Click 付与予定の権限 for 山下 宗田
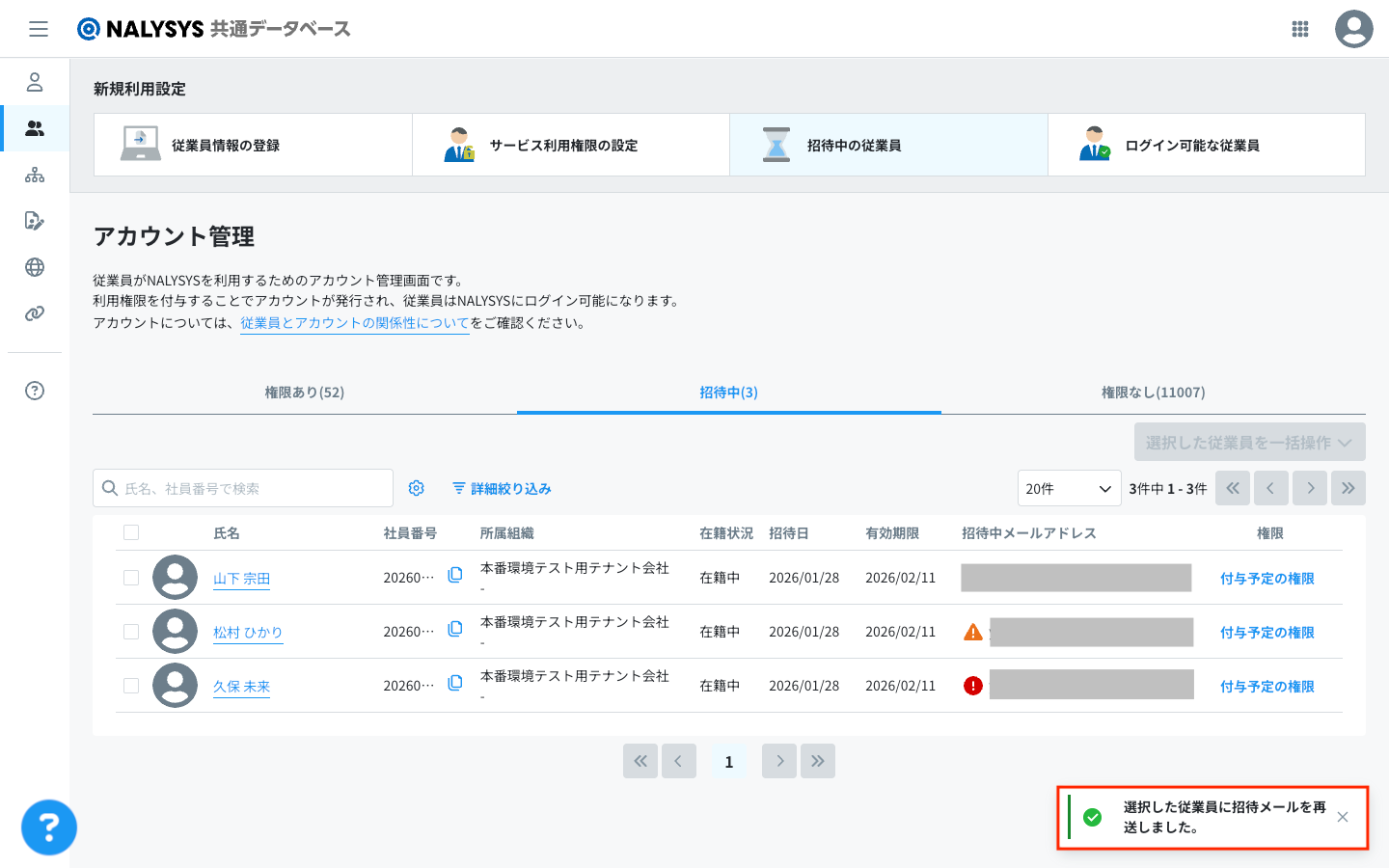Screen dimensions: 1389x868 point(1266,579)
